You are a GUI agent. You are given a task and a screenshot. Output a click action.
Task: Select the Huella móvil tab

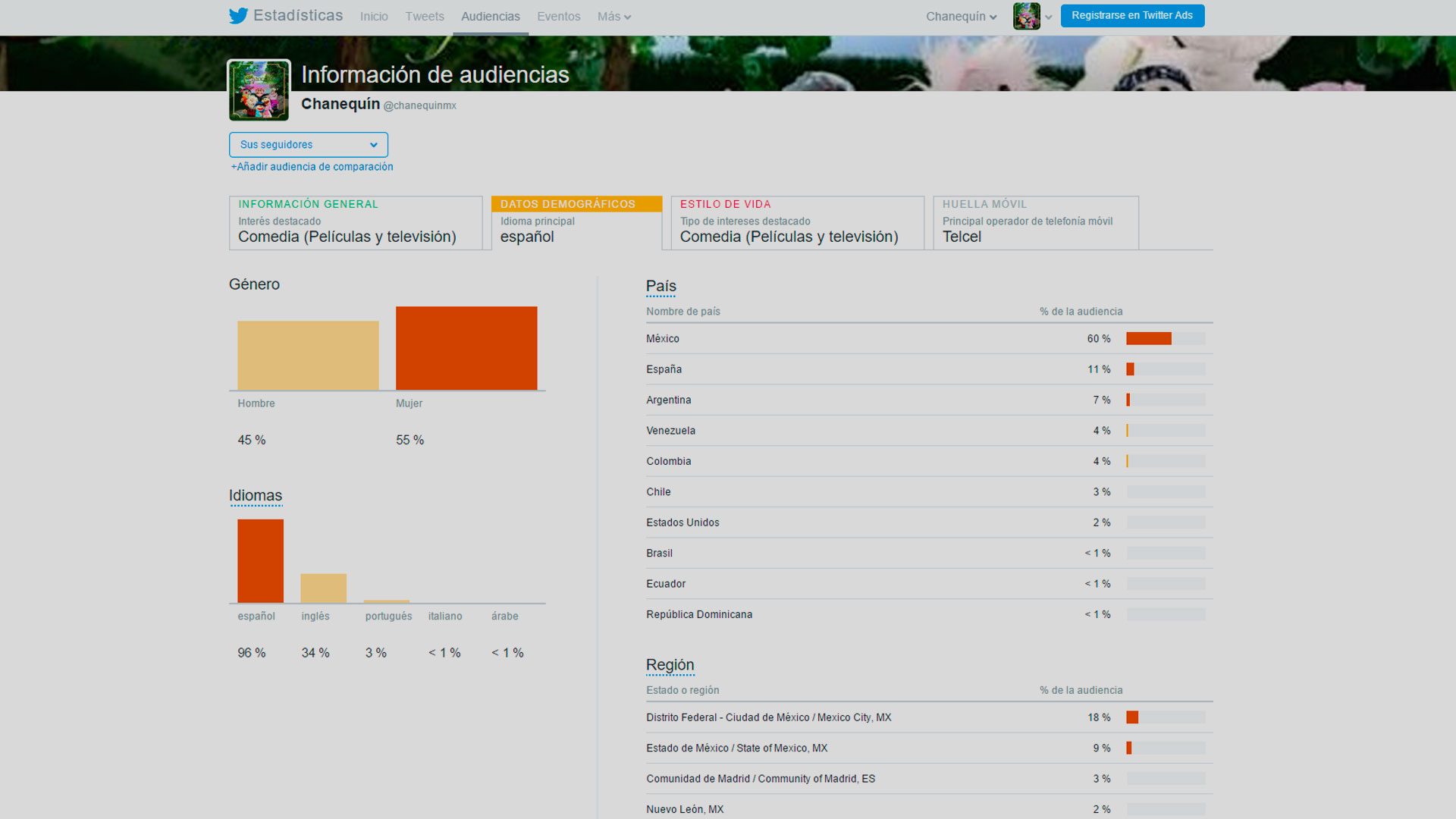coord(1035,223)
